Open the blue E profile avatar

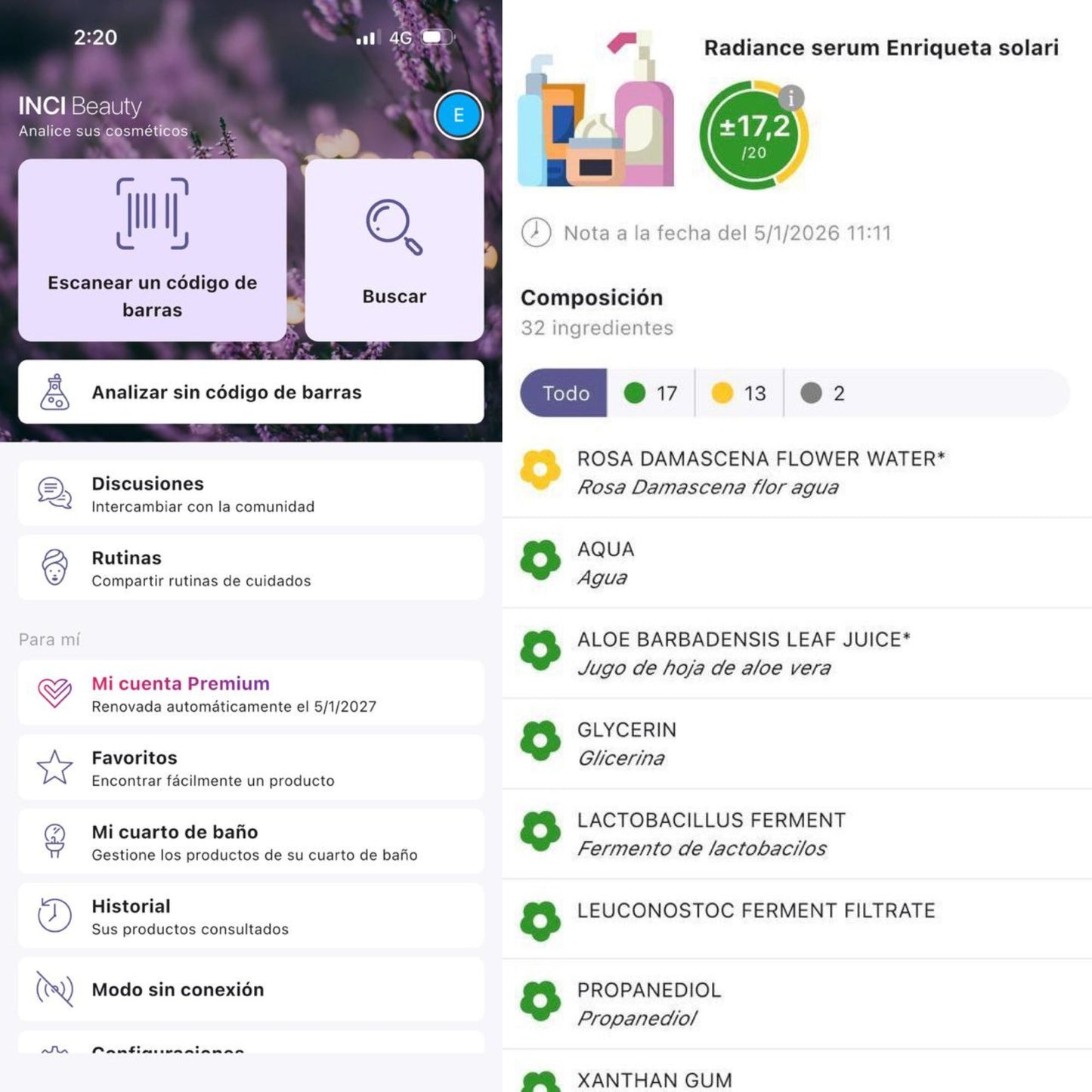pyautogui.click(x=459, y=115)
